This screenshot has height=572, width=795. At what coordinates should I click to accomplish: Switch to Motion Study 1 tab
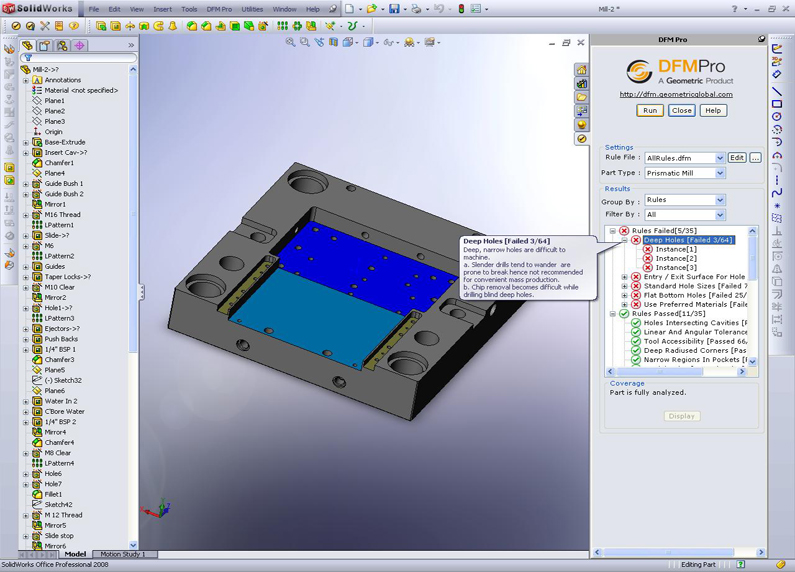[123, 554]
